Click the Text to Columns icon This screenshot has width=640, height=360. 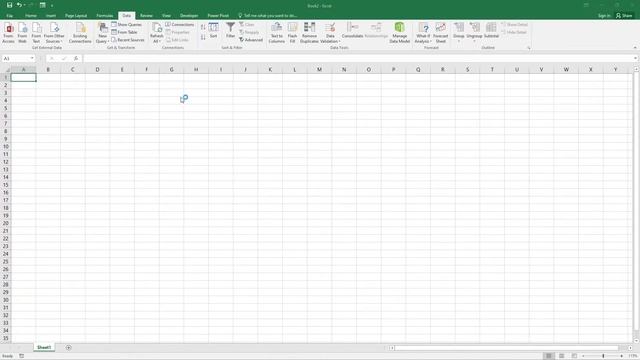pos(276,33)
